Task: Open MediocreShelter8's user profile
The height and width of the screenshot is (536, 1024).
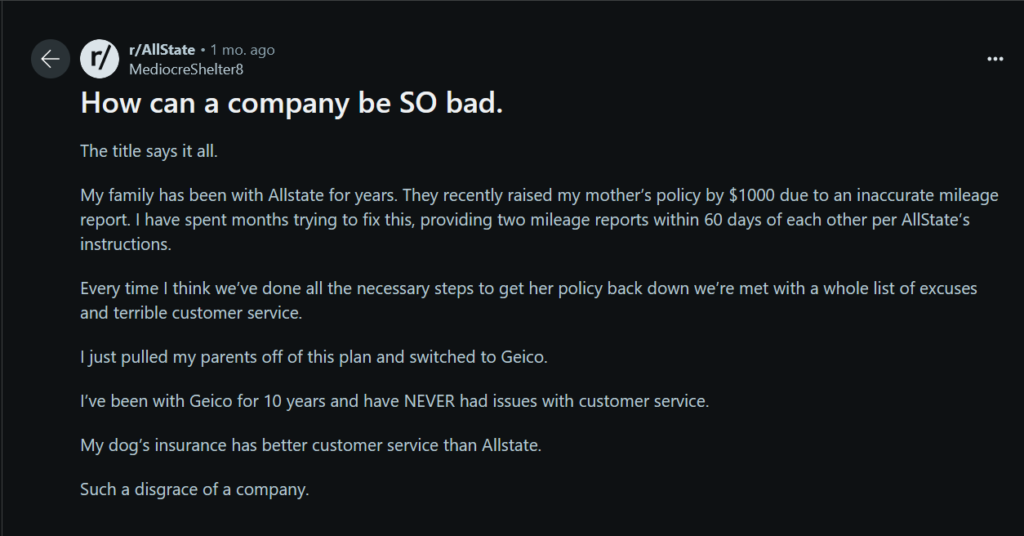Action: coord(187,69)
